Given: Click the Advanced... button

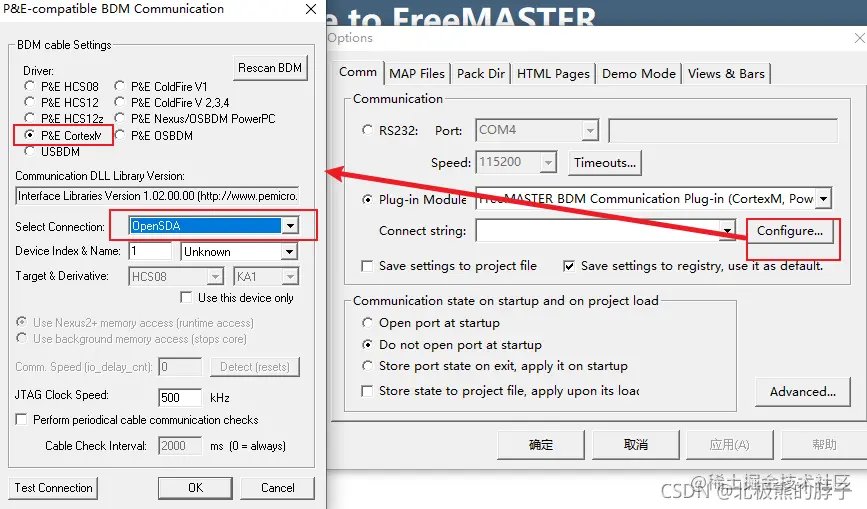Looking at the screenshot, I should coord(803,392).
